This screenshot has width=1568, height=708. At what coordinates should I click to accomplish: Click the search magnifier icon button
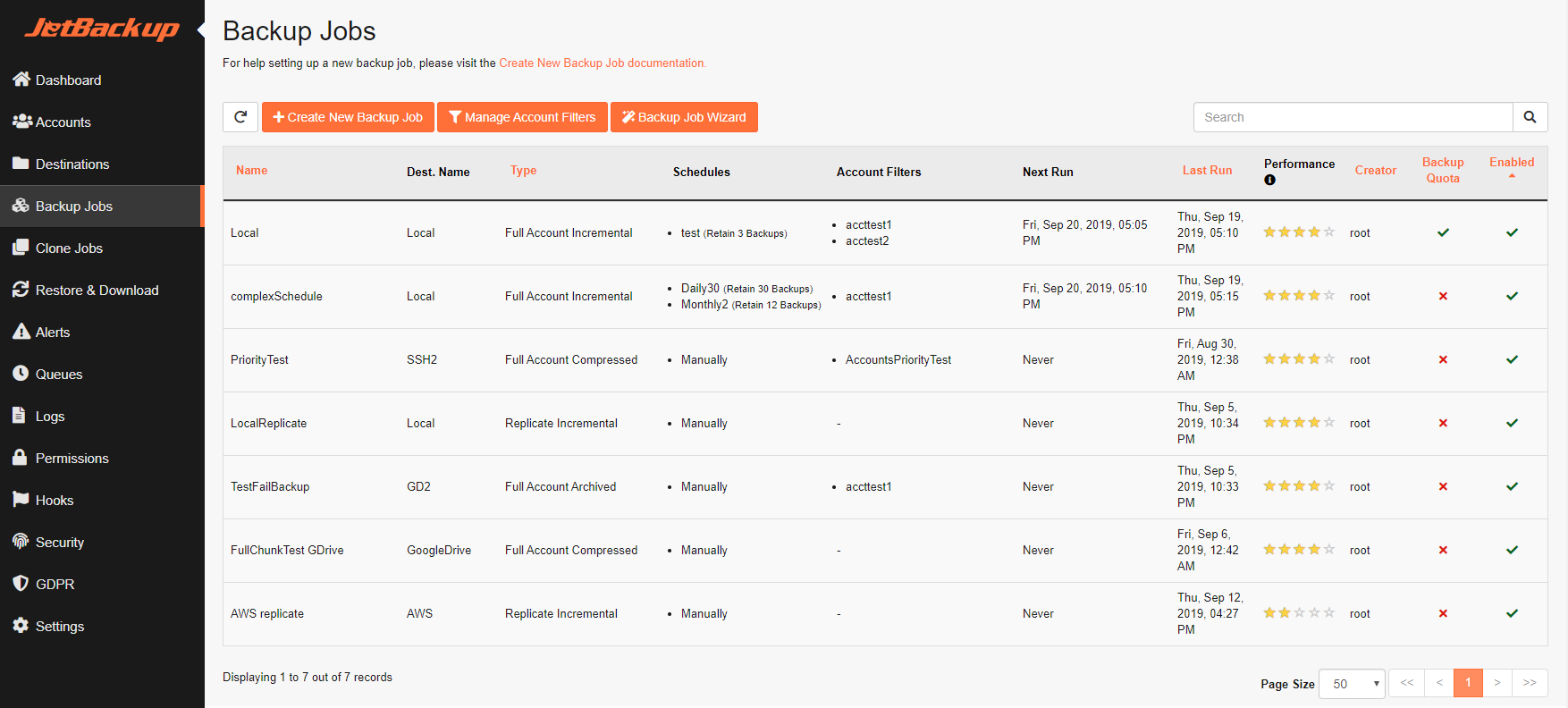pyautogui.click(x=1530, y=117)
